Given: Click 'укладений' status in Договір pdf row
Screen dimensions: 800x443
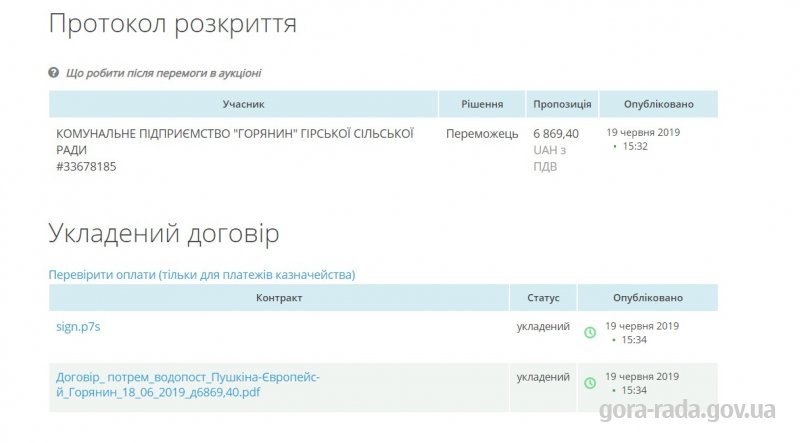Looking at the screenshot, I should pyautogui.click(x=543, y=377).
